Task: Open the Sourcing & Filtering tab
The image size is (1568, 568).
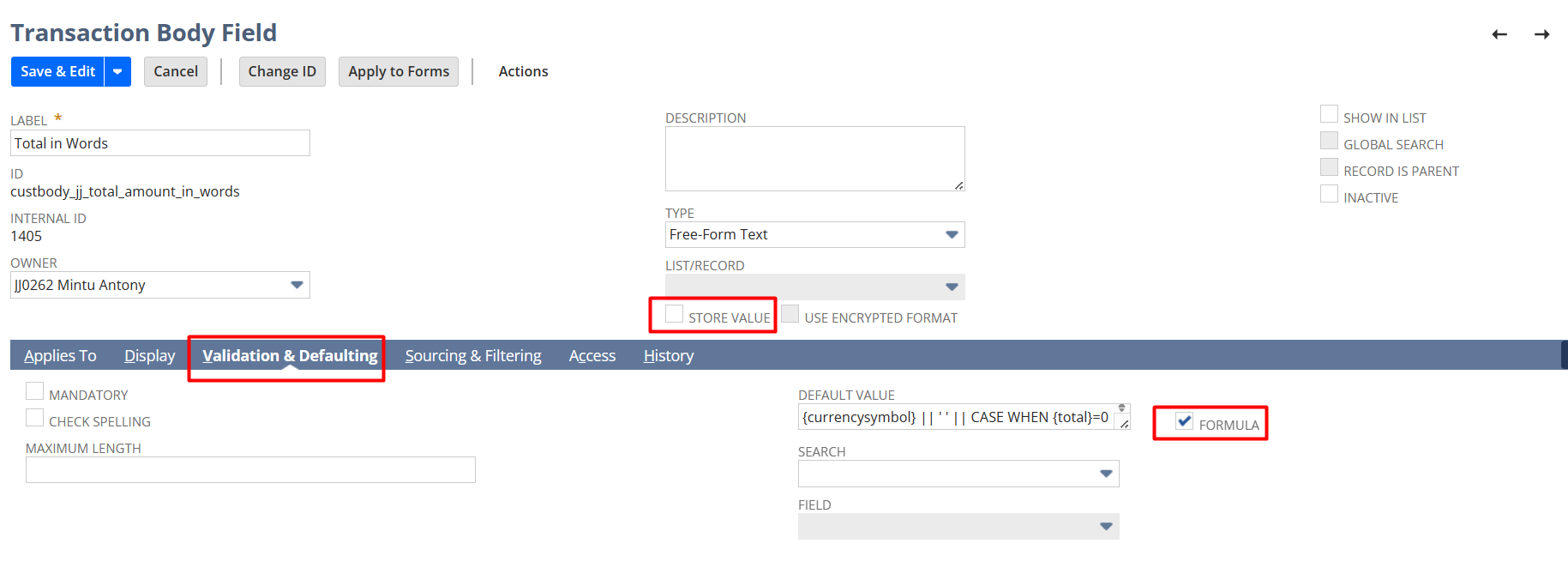Action: [473, 356]
